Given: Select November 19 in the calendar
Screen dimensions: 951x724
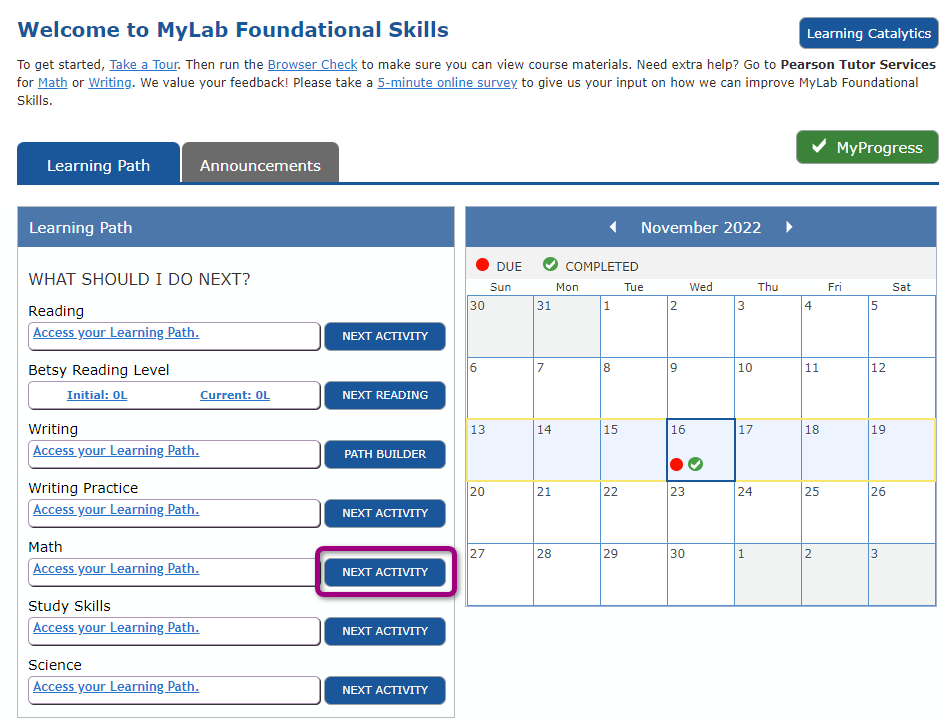Looking at the screenshot, I should pos(901,450).
